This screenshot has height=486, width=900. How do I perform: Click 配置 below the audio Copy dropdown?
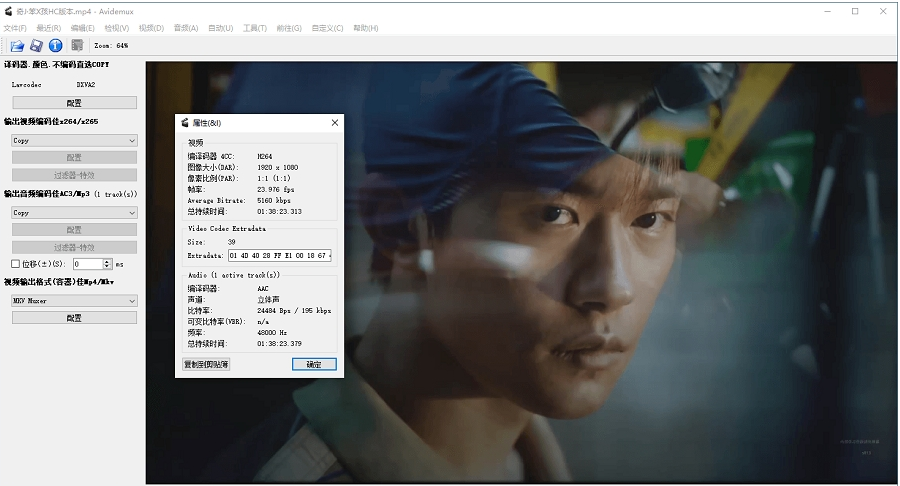click(74, 230)
